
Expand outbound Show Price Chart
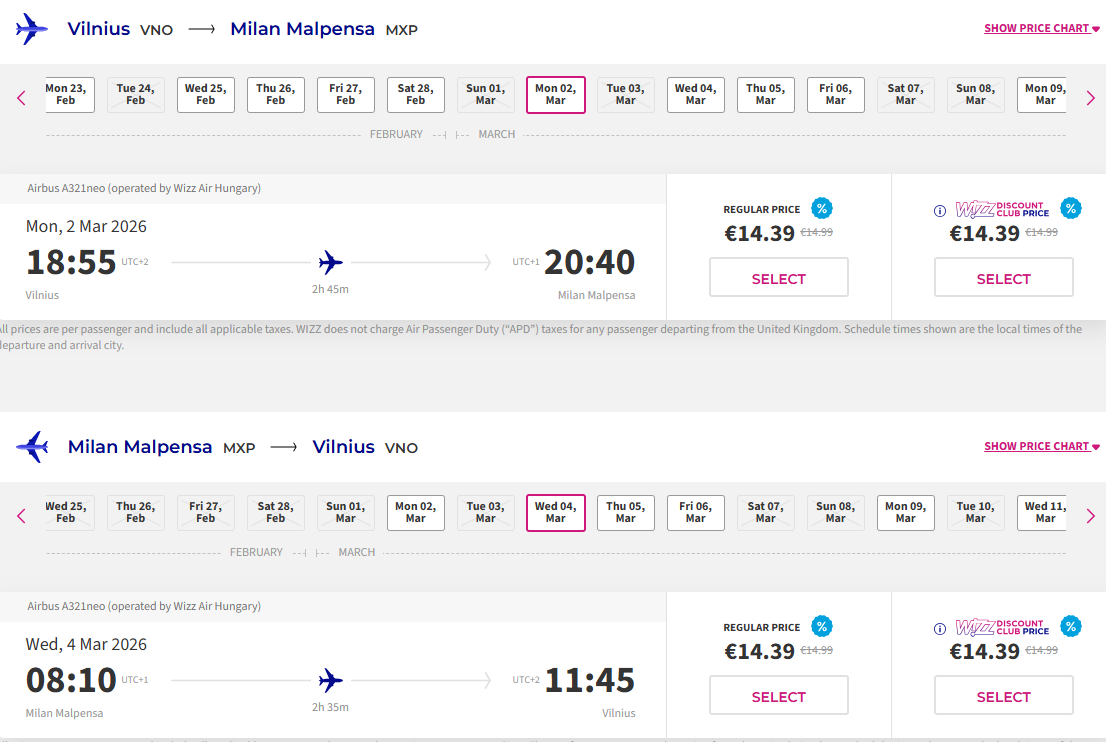[x=1041, y=28]
